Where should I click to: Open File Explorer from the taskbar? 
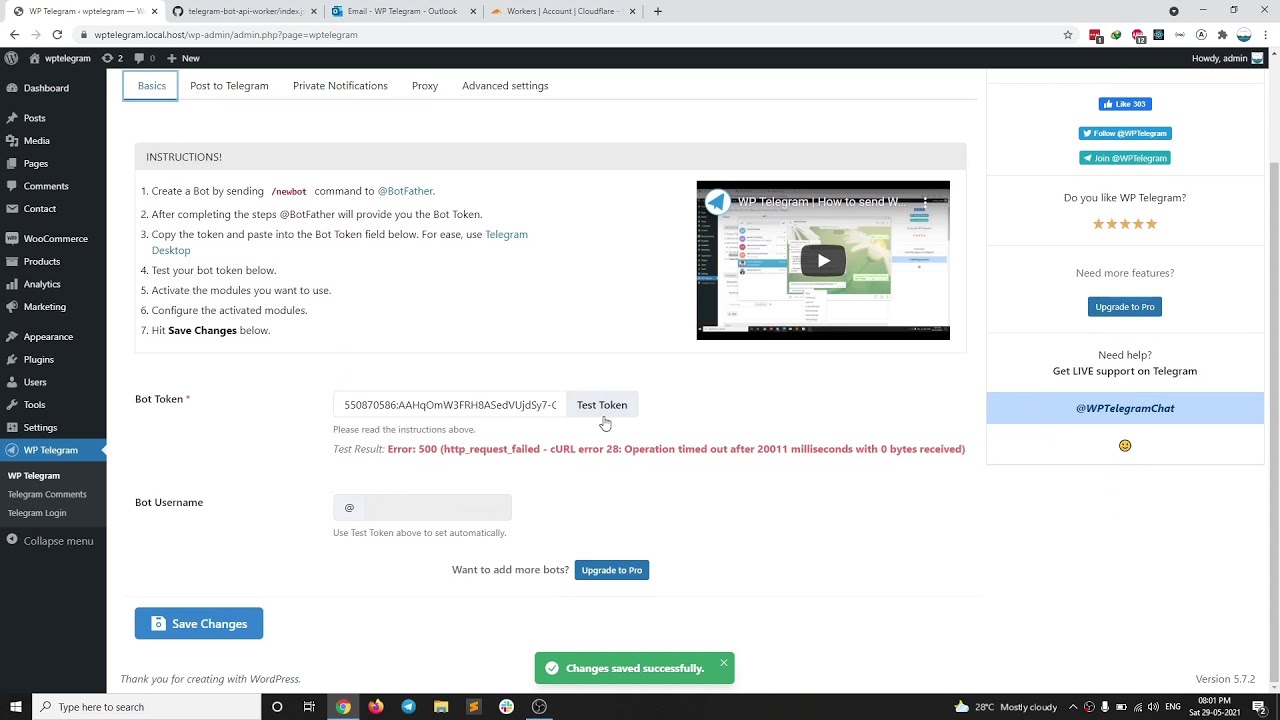(441, 707)
